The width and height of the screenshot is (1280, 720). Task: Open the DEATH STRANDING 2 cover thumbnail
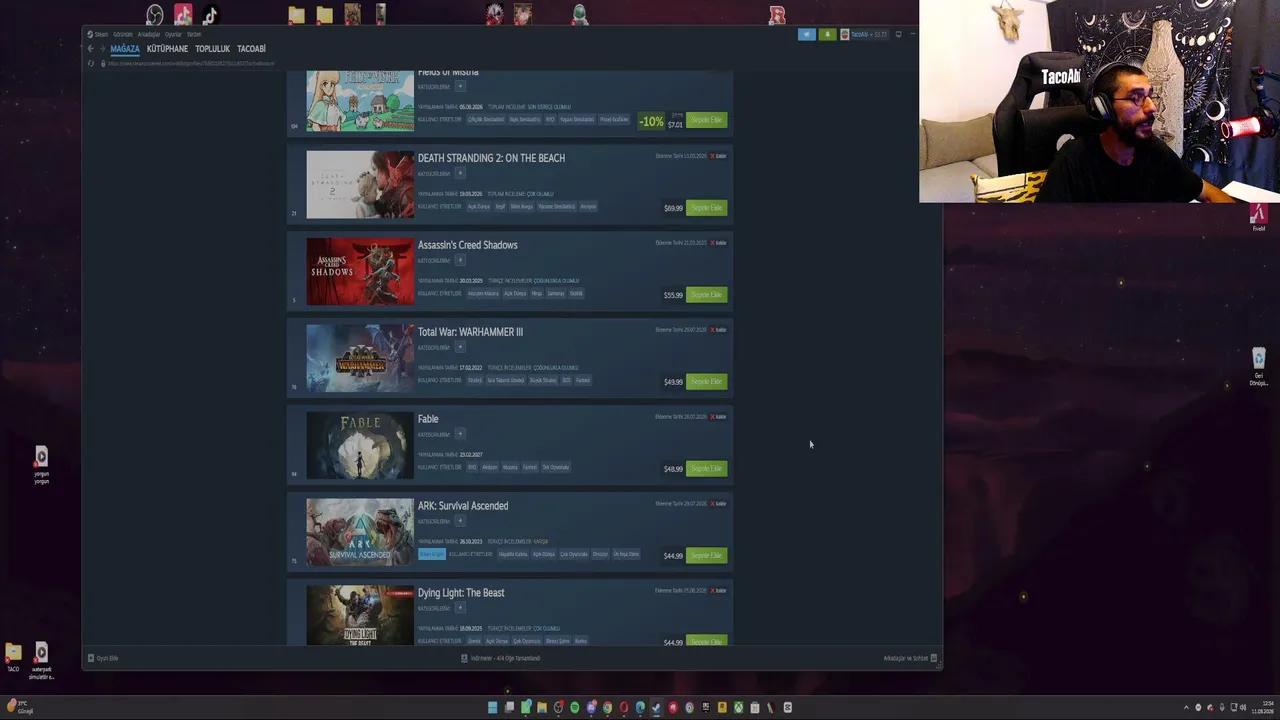(x=360, y=184)
